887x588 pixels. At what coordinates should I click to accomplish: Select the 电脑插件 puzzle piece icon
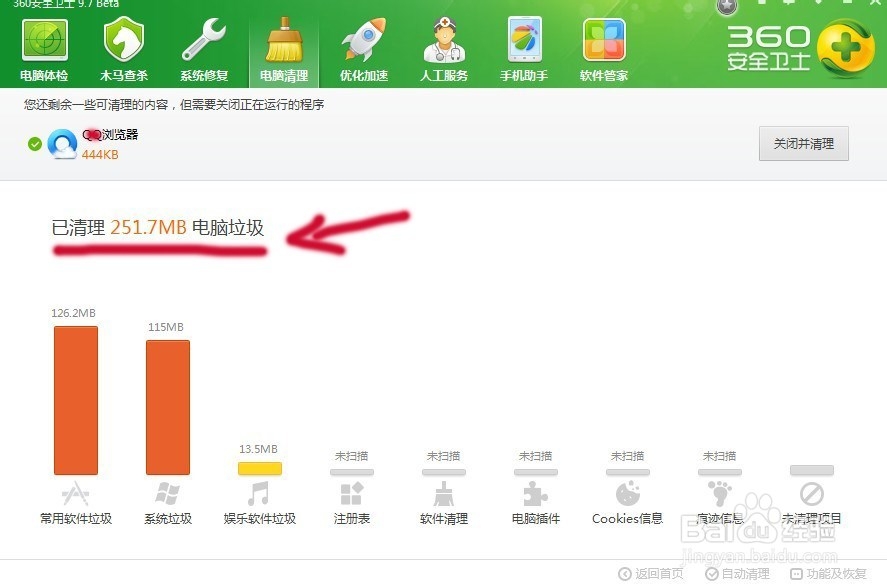pos(535,493)
